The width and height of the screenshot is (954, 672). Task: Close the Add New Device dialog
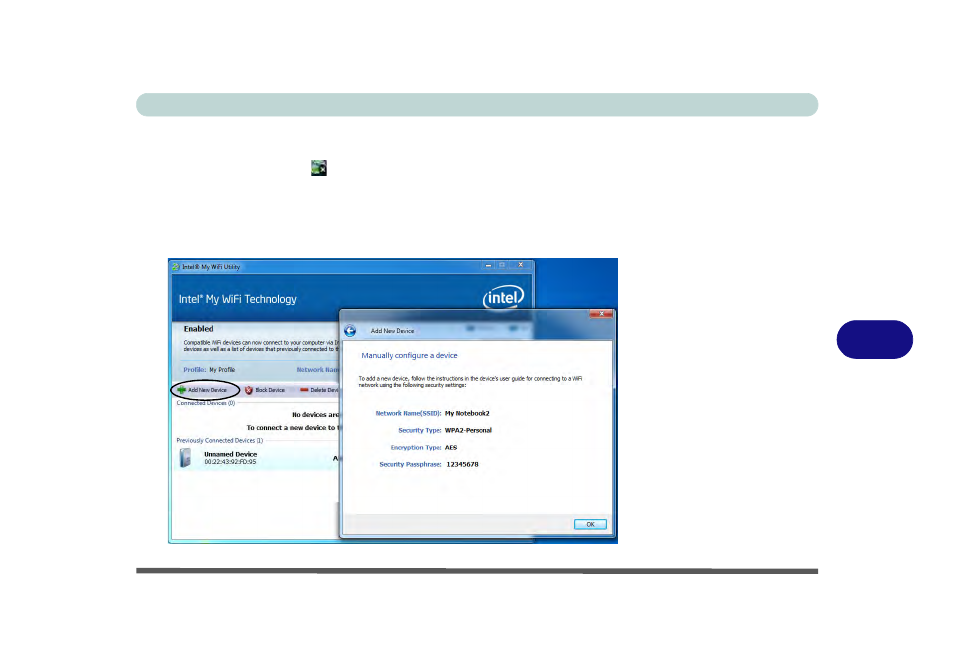[603, 316]
